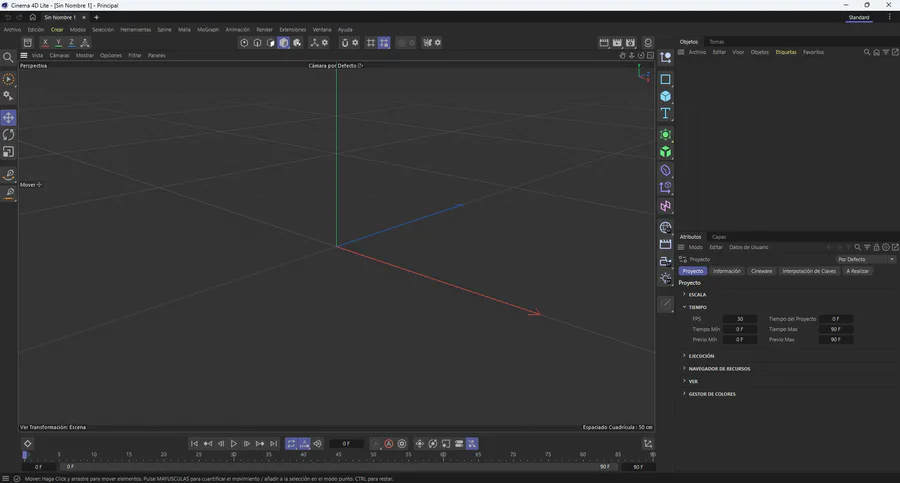
Task: Switch to the Capas tab
Action: pos(719,237)
